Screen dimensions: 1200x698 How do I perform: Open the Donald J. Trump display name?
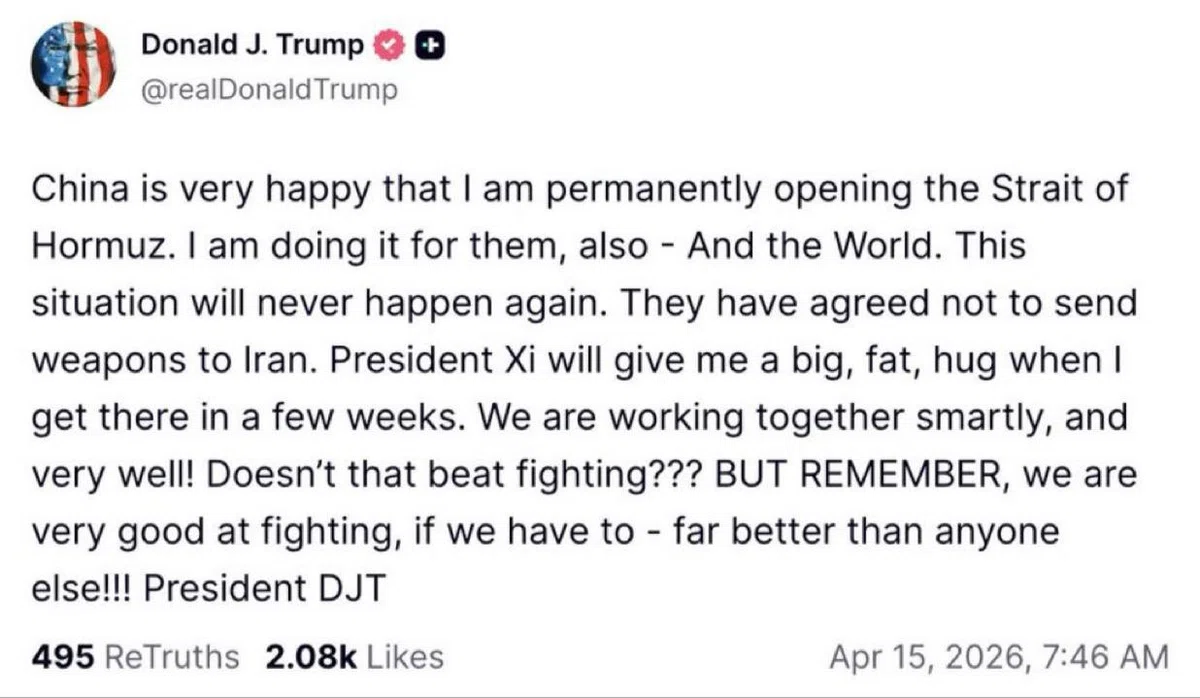tap(253, 44)
